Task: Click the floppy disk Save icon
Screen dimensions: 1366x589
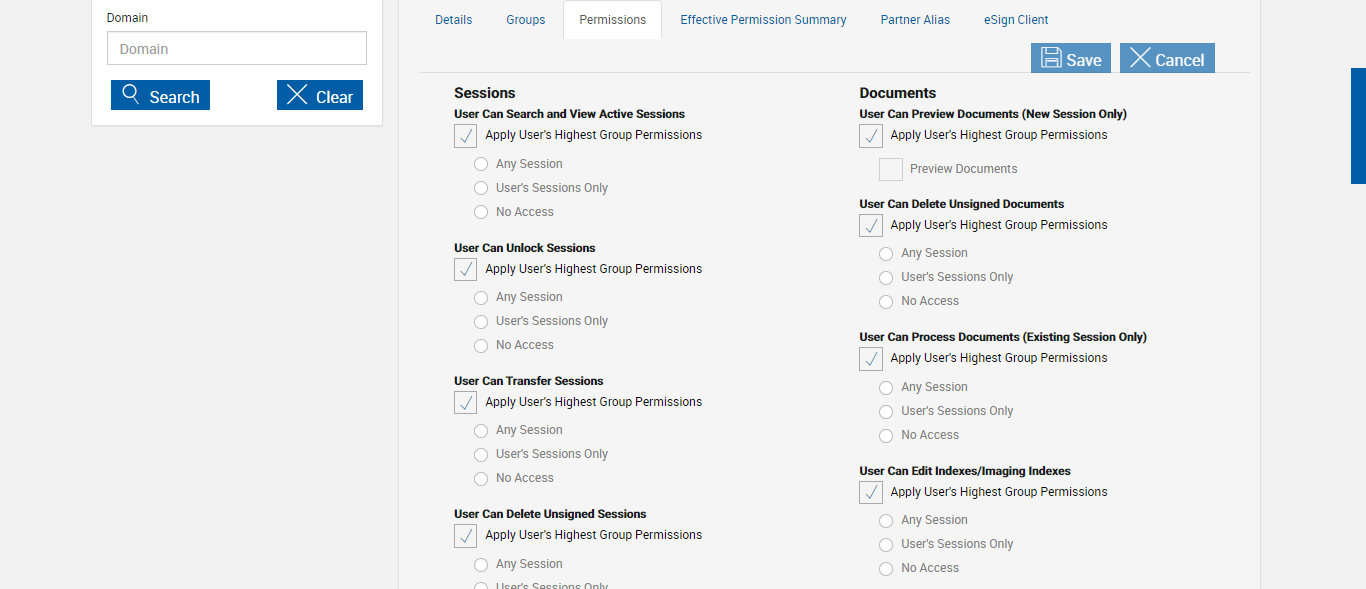Action: click(1051, 58)
